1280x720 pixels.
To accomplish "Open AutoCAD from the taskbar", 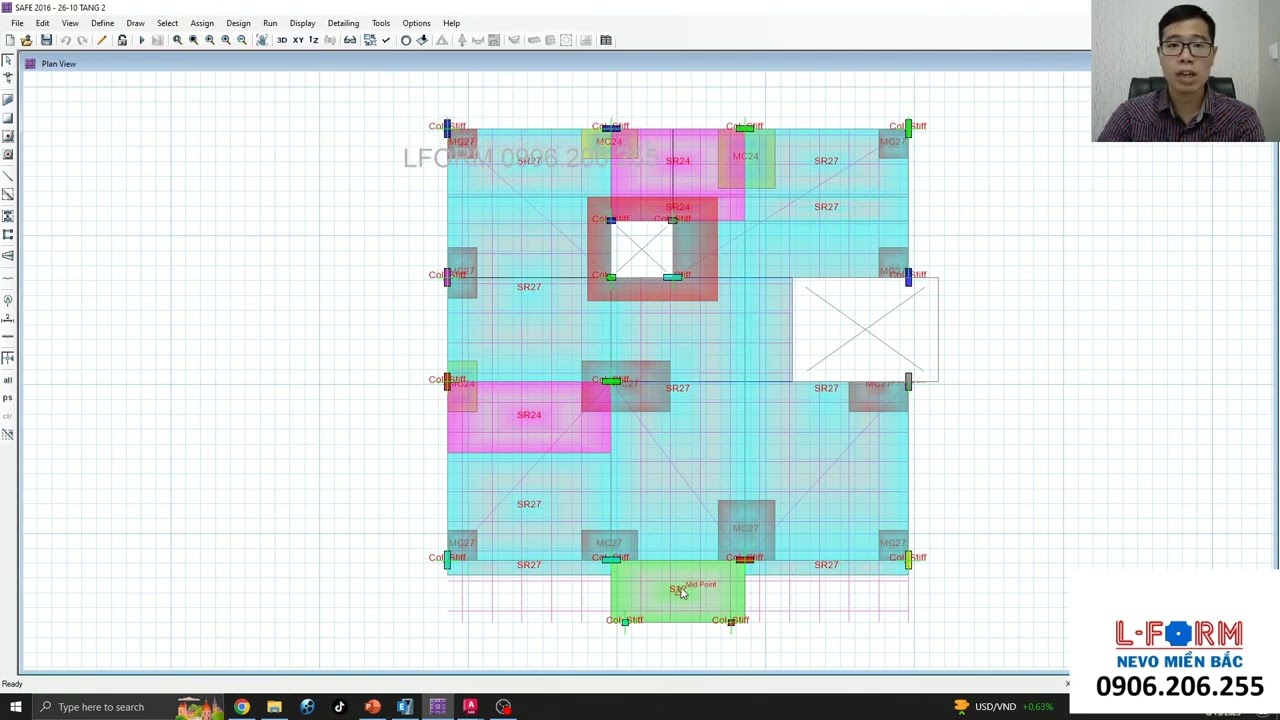I will pyautogui.click(x=470, y=707).
